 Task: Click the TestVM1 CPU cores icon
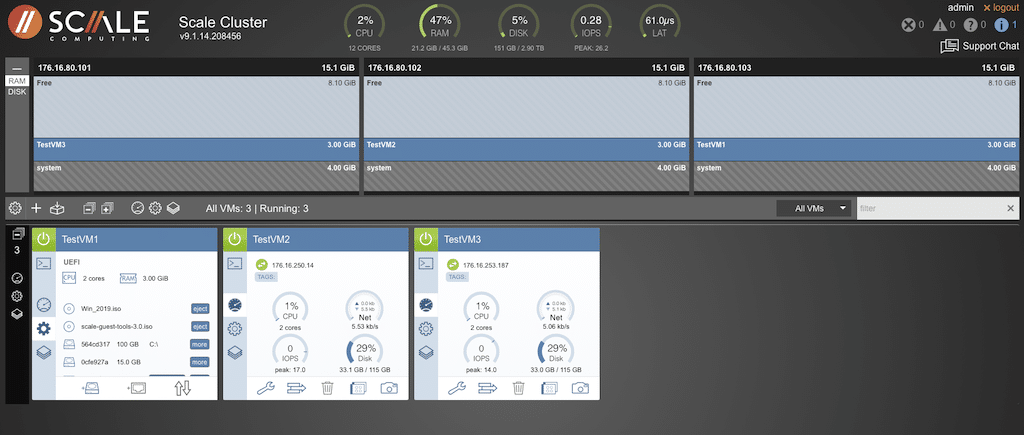click(x=69, y=278)
